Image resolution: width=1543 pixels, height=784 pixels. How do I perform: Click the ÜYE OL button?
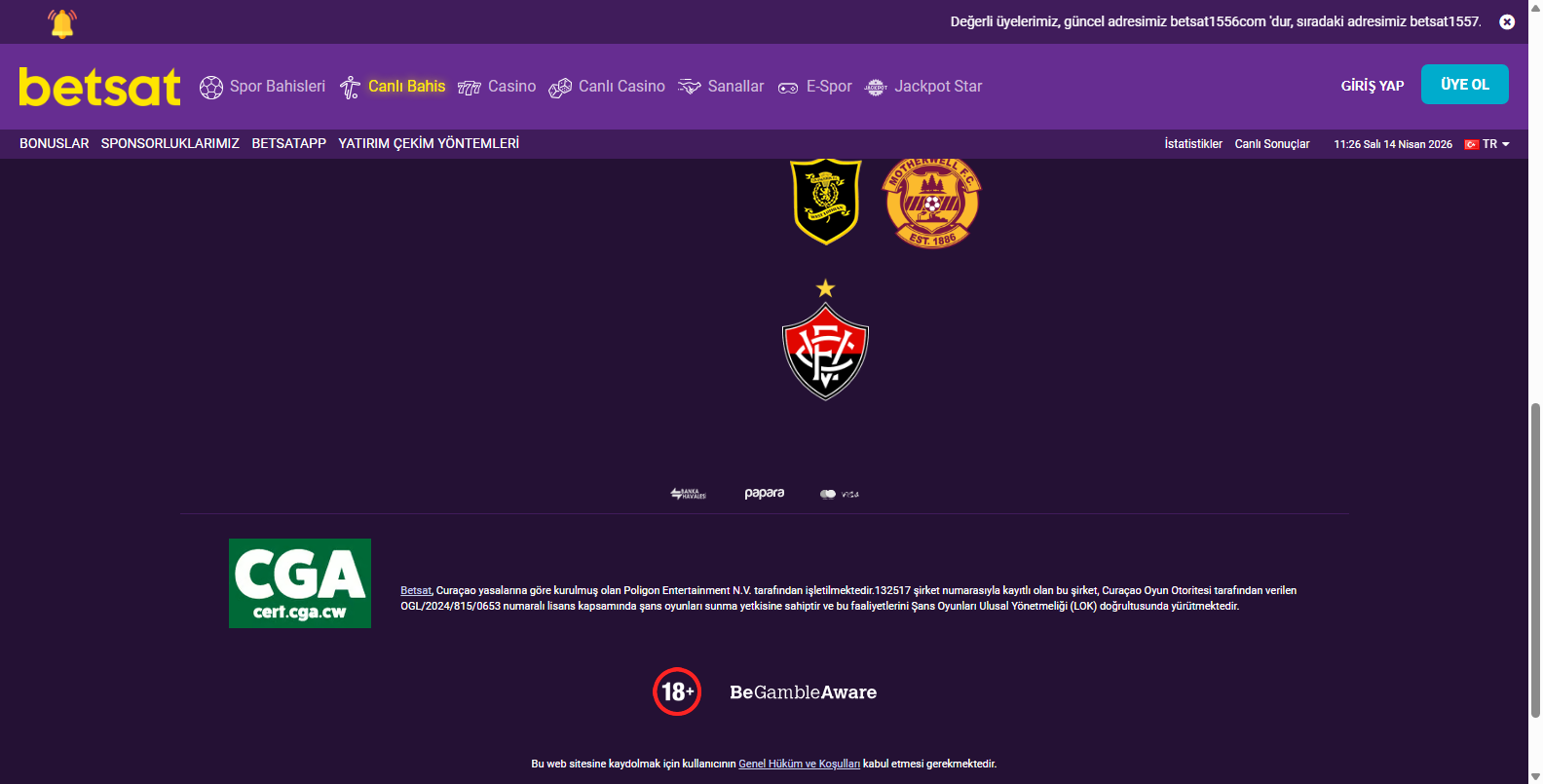click(x=1465, y=85)
